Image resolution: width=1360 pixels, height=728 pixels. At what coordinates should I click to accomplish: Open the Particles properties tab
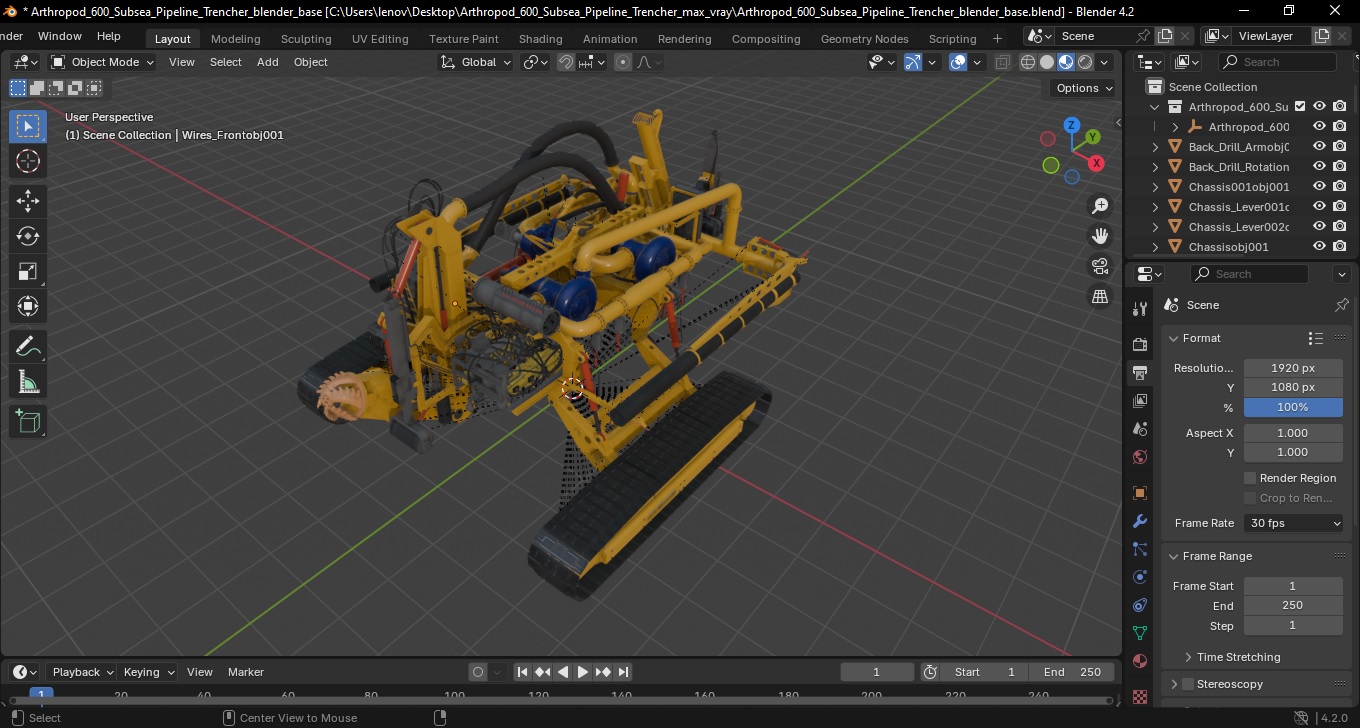pos(1140,549)
